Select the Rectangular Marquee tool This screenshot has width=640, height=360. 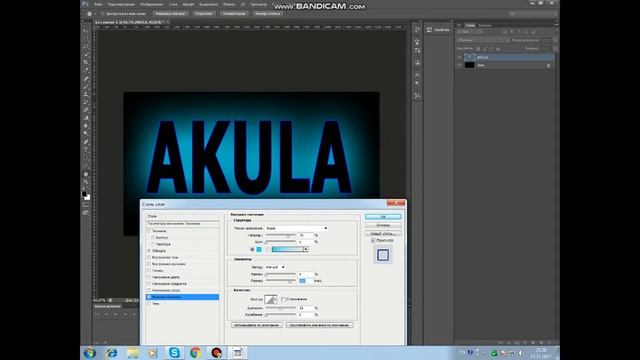pos(86,39)
